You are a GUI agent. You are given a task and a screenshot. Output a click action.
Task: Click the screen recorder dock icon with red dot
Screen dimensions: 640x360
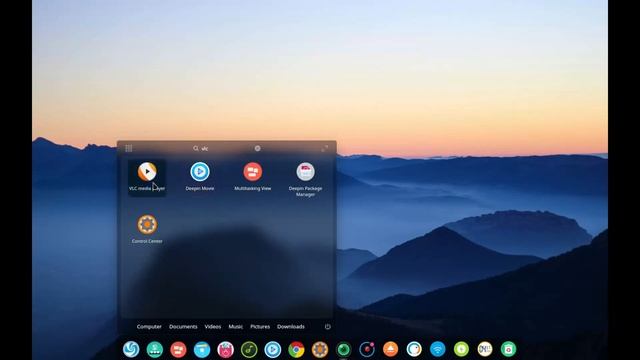click(x=367, y=349)
